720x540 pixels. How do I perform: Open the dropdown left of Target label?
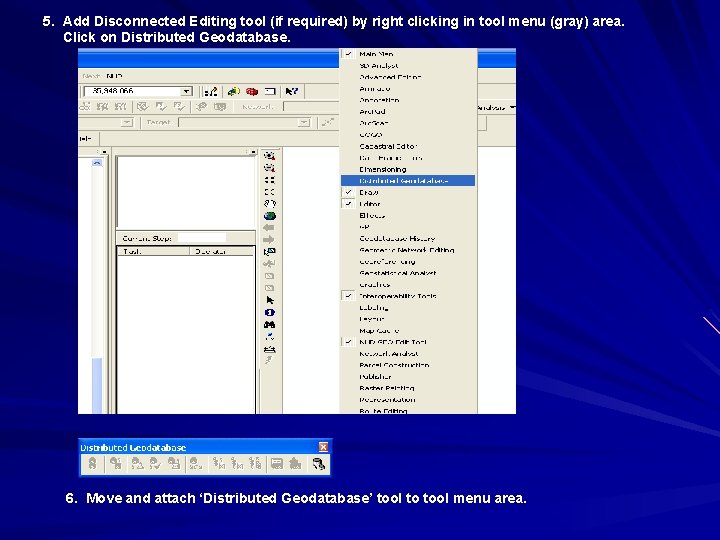pyautogui.click(x=127, y=123)
